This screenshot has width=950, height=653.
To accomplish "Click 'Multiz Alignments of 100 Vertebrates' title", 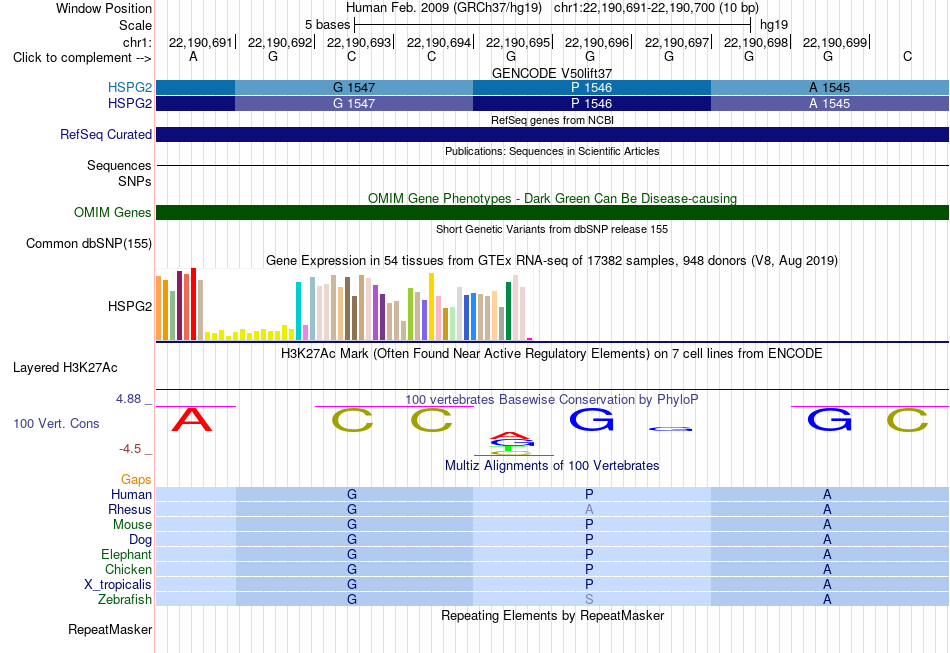I will click(552, 465).
